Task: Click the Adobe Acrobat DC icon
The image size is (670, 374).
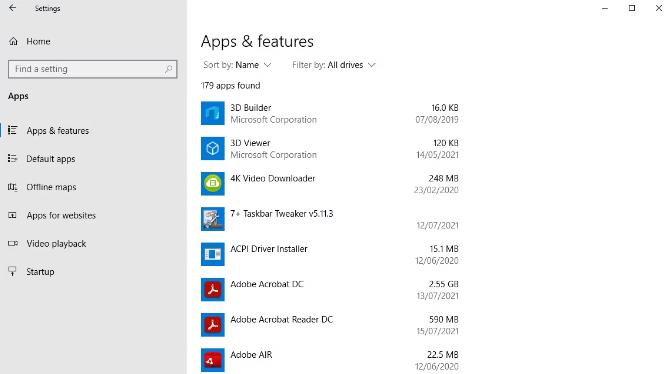Action: point(213,289)
